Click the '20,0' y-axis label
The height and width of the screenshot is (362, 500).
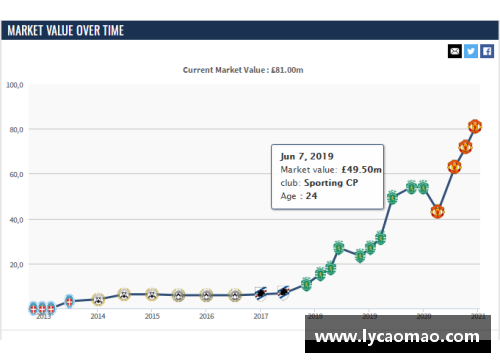pyautogui.click(x=17, y=265)
